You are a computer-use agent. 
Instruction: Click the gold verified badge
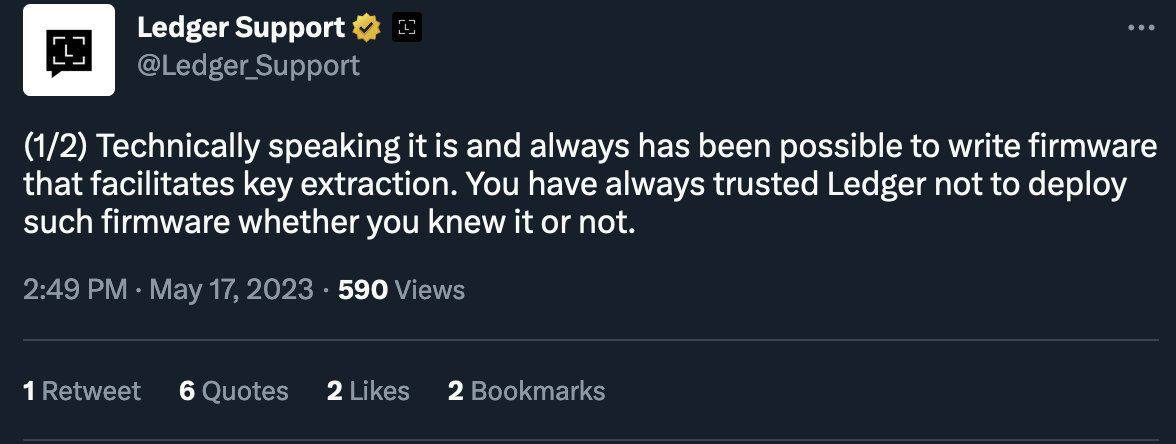(367, 29)
